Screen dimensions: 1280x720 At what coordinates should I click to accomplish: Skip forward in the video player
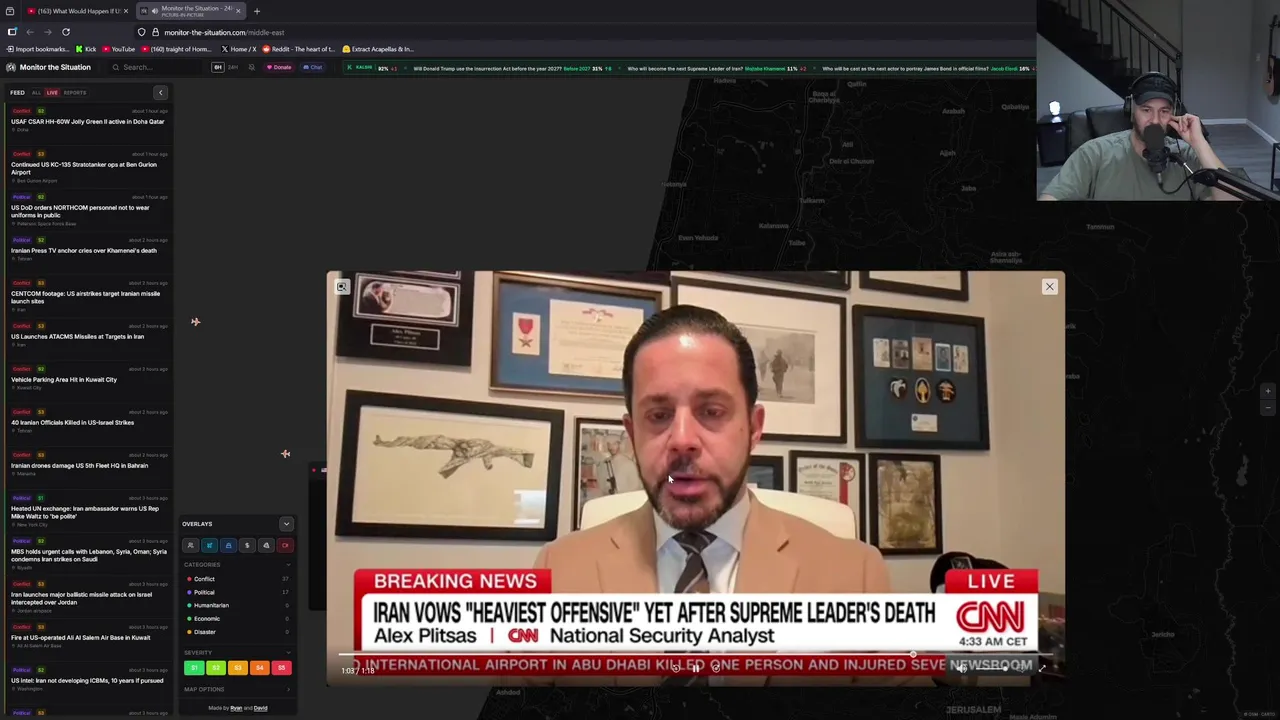coord(716,668)
